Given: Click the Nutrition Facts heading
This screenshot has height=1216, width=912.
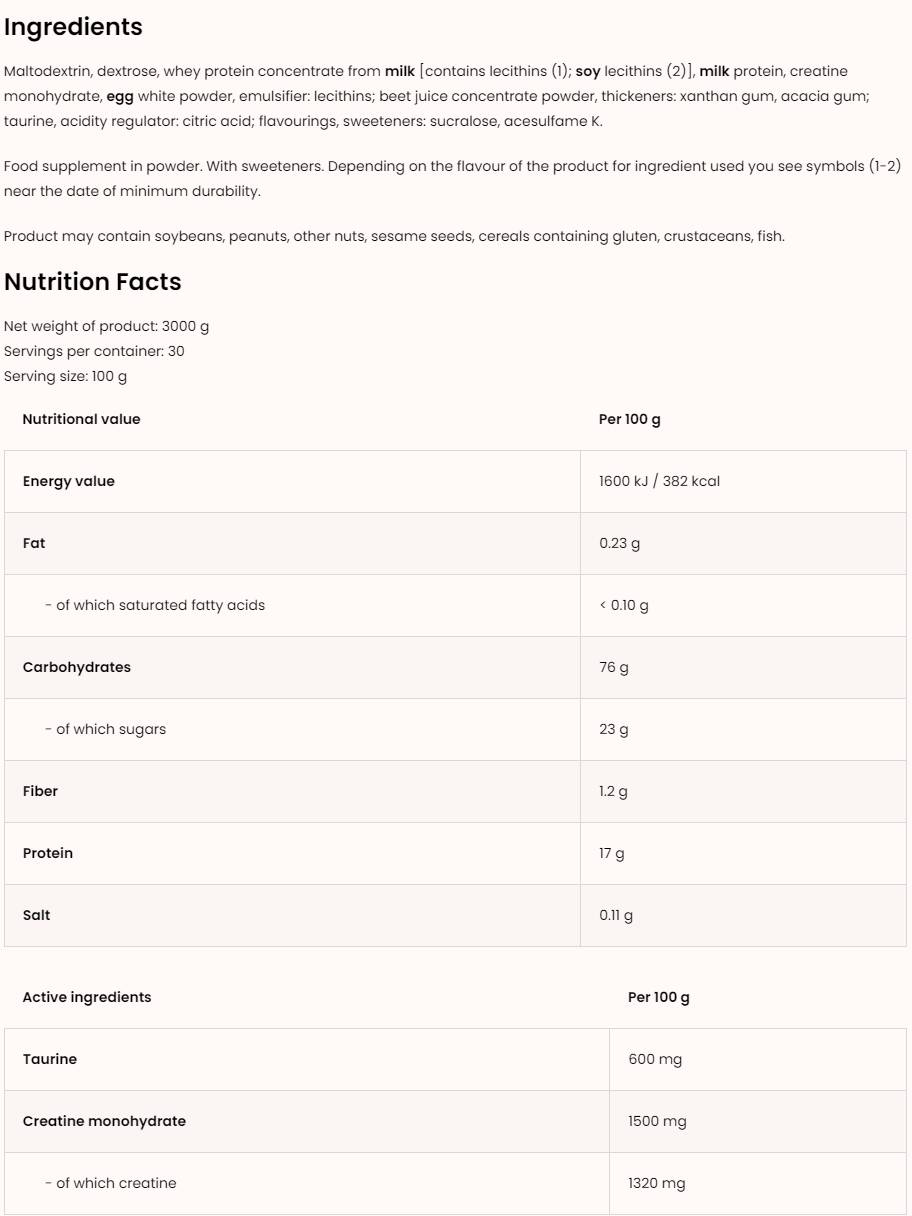Looking at the screenshot, I should point(93,282).
